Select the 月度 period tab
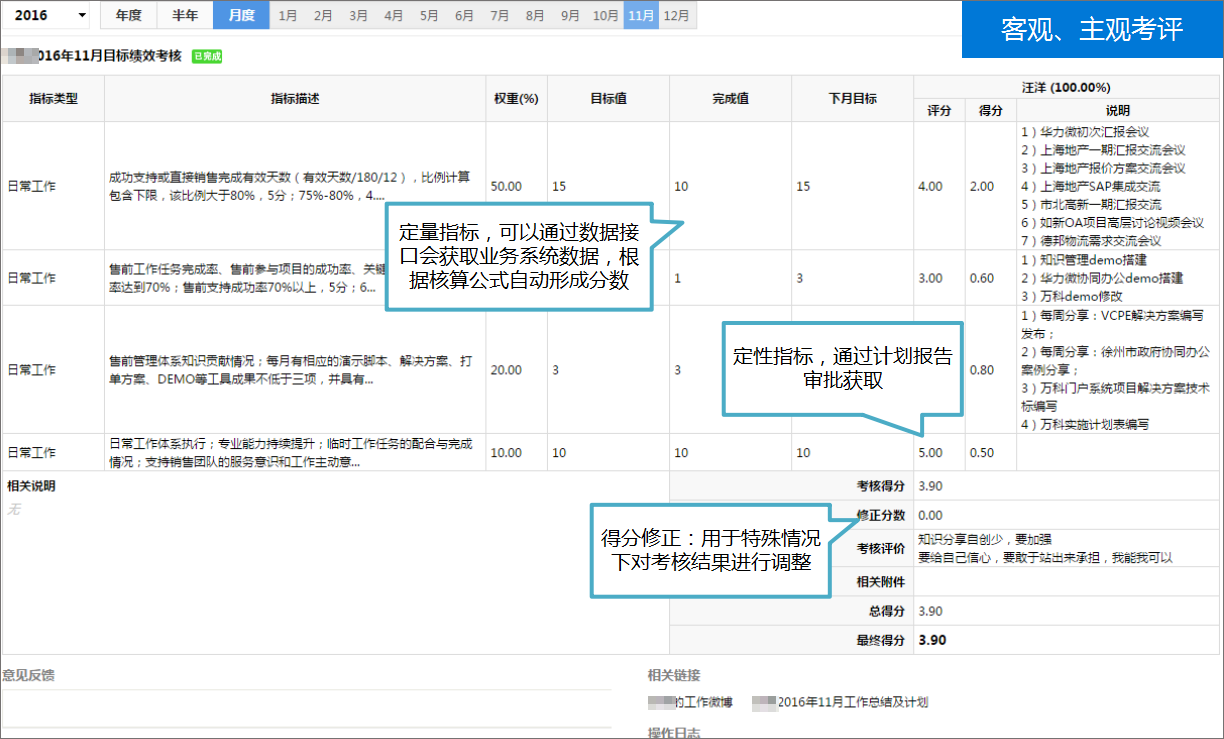This screenshot has width=1224, height=739. tap(241, 15)
